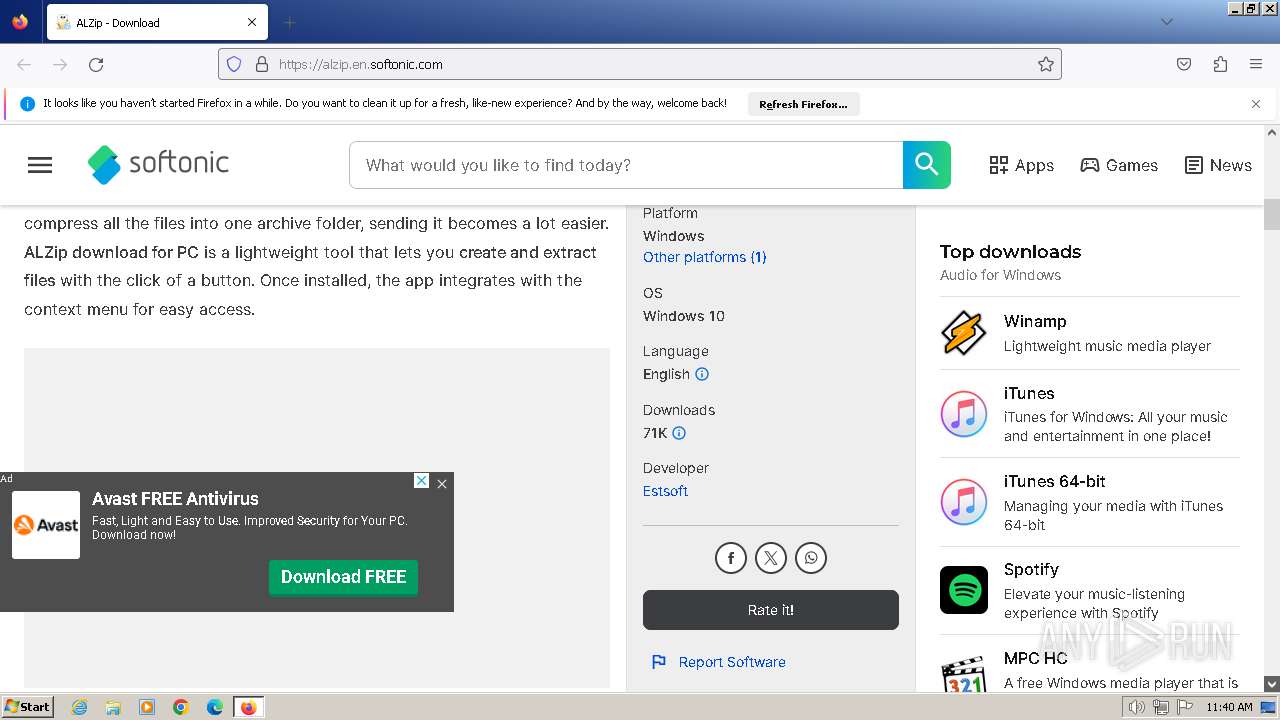Open the Estsoft developer link

[665, 491]
